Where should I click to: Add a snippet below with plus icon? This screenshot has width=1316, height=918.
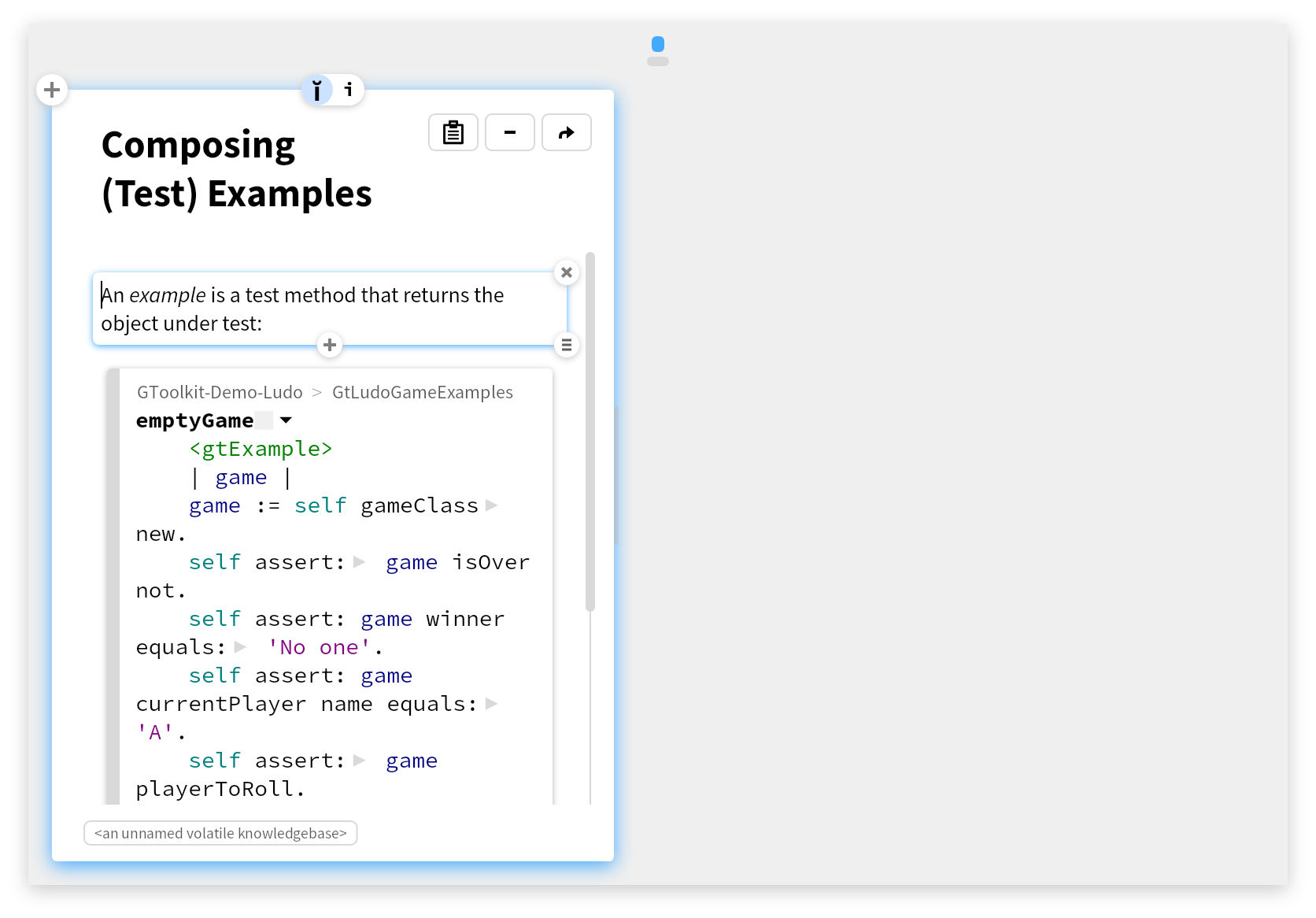click(x=330, y=345)
